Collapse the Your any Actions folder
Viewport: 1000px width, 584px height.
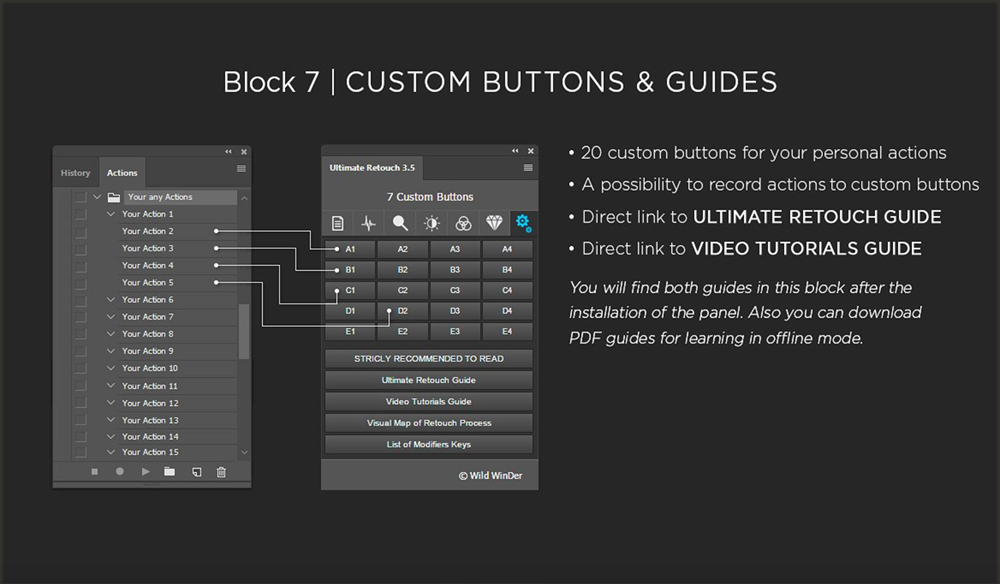click(97, 197)
